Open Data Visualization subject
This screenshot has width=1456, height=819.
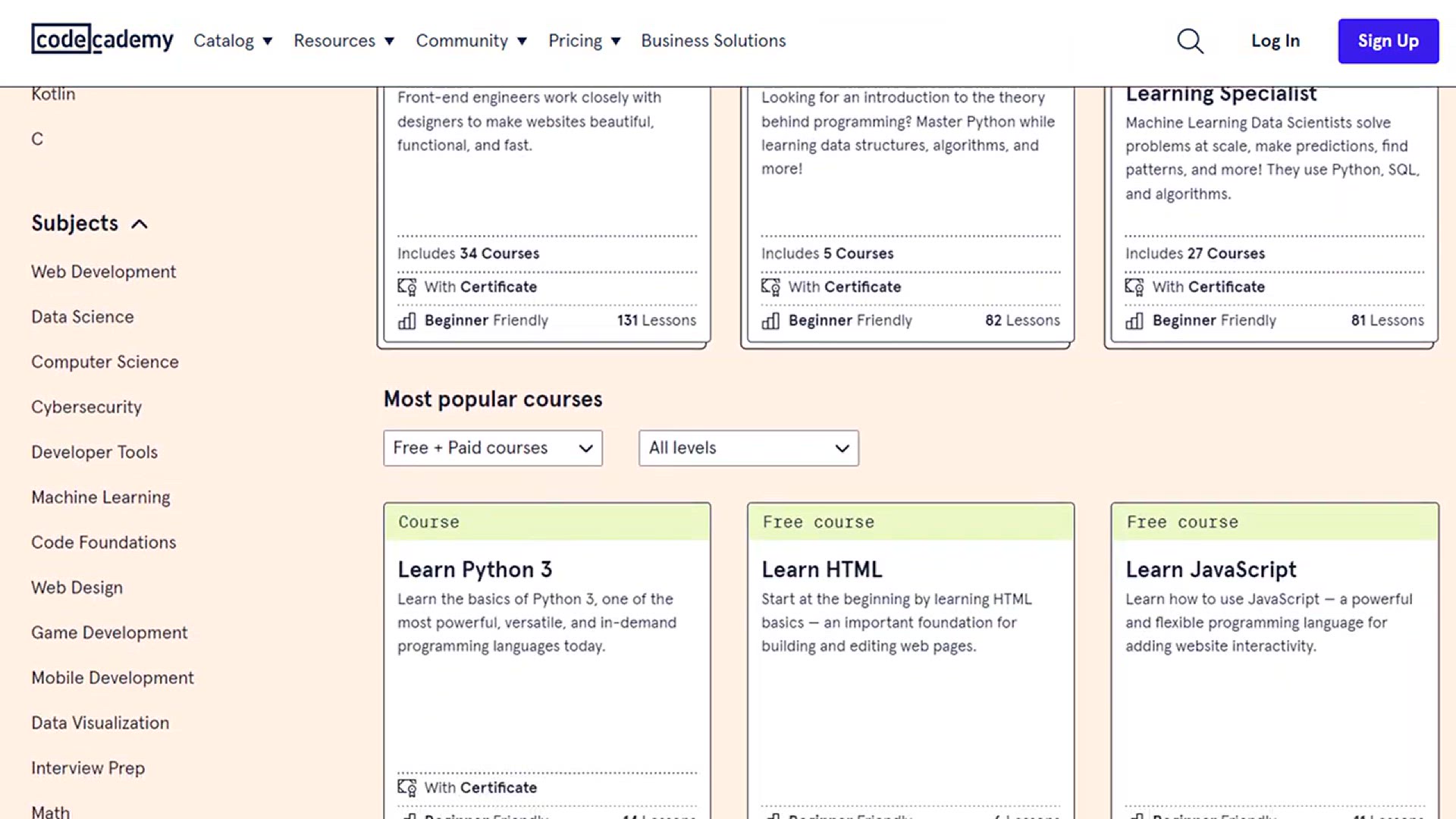click(x=100, y=723)
